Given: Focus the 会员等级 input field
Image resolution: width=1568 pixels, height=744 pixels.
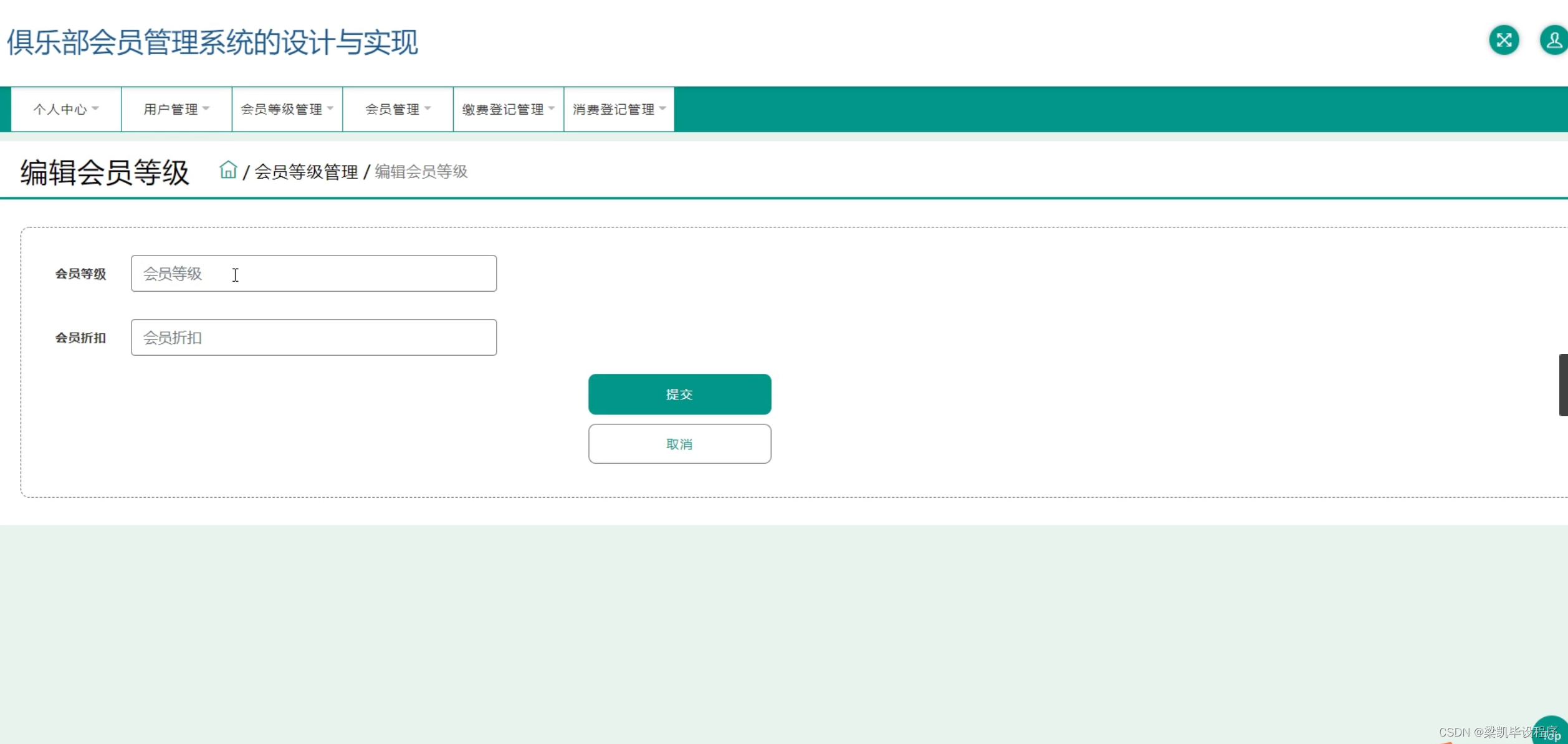Looking at the screenshot, I should (x=313, y=274).
